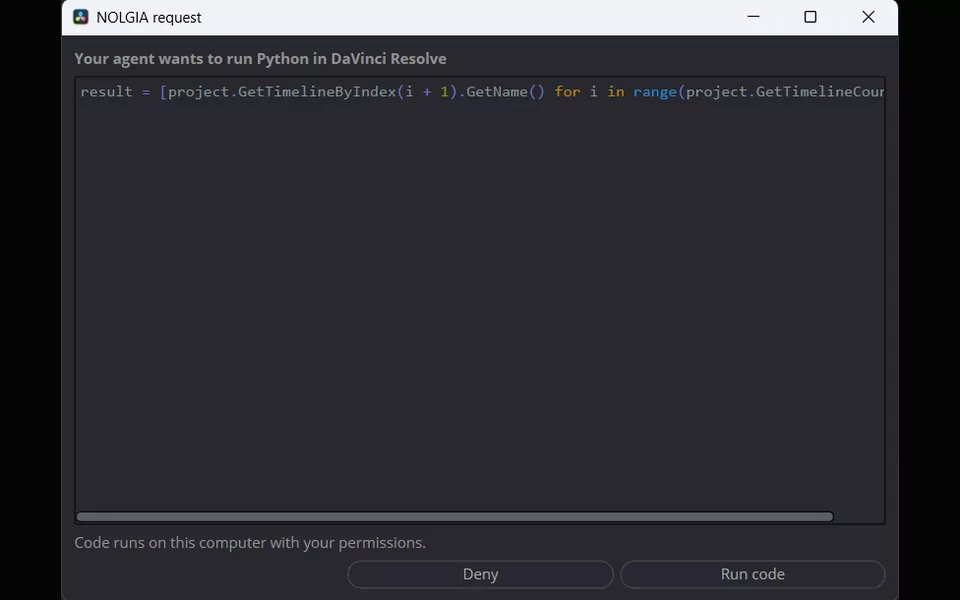Viewport: 960px width, 600px height.
Task: Click the 'NOLGIA request' window title
Action: coord(149,18)
